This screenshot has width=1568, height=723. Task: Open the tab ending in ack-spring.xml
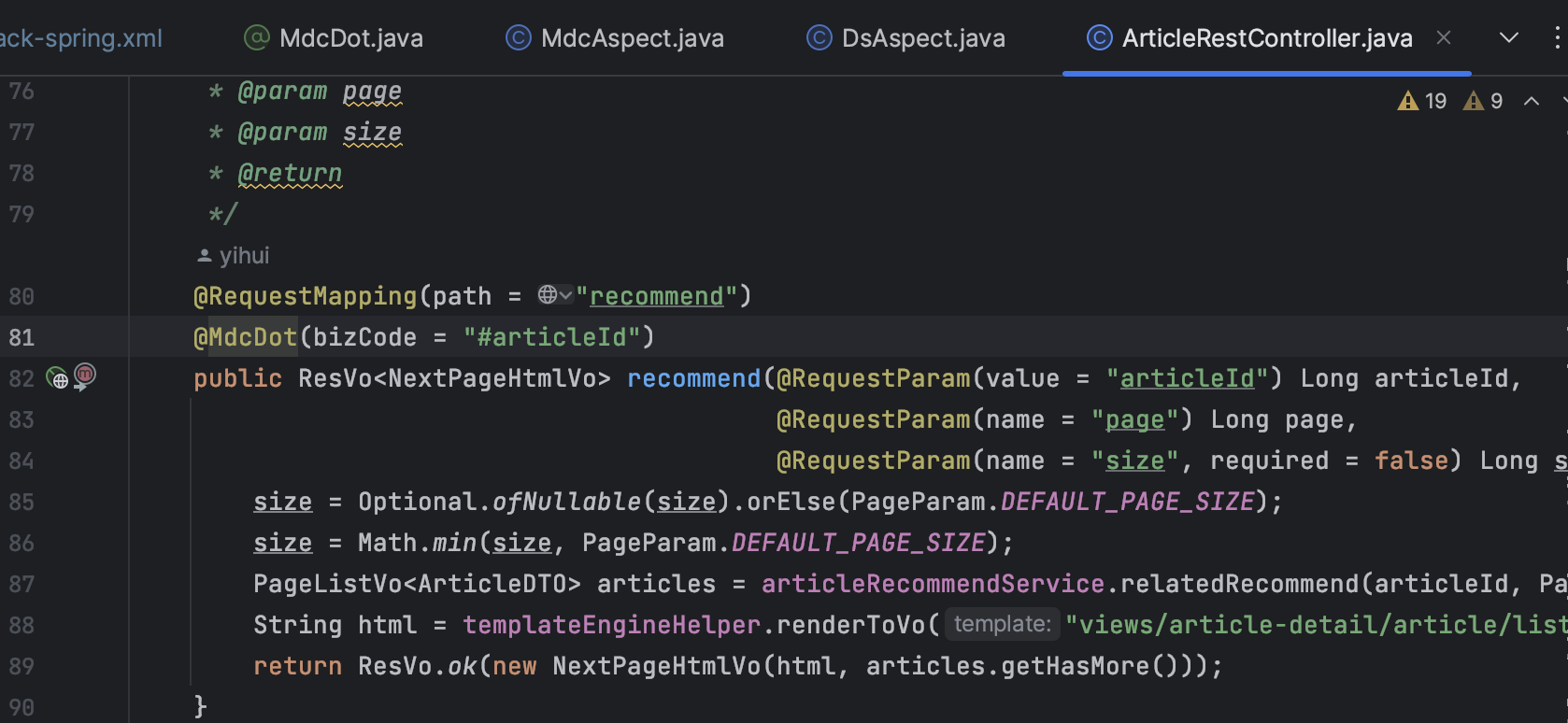pyautogui.click(x=81, y=38)
